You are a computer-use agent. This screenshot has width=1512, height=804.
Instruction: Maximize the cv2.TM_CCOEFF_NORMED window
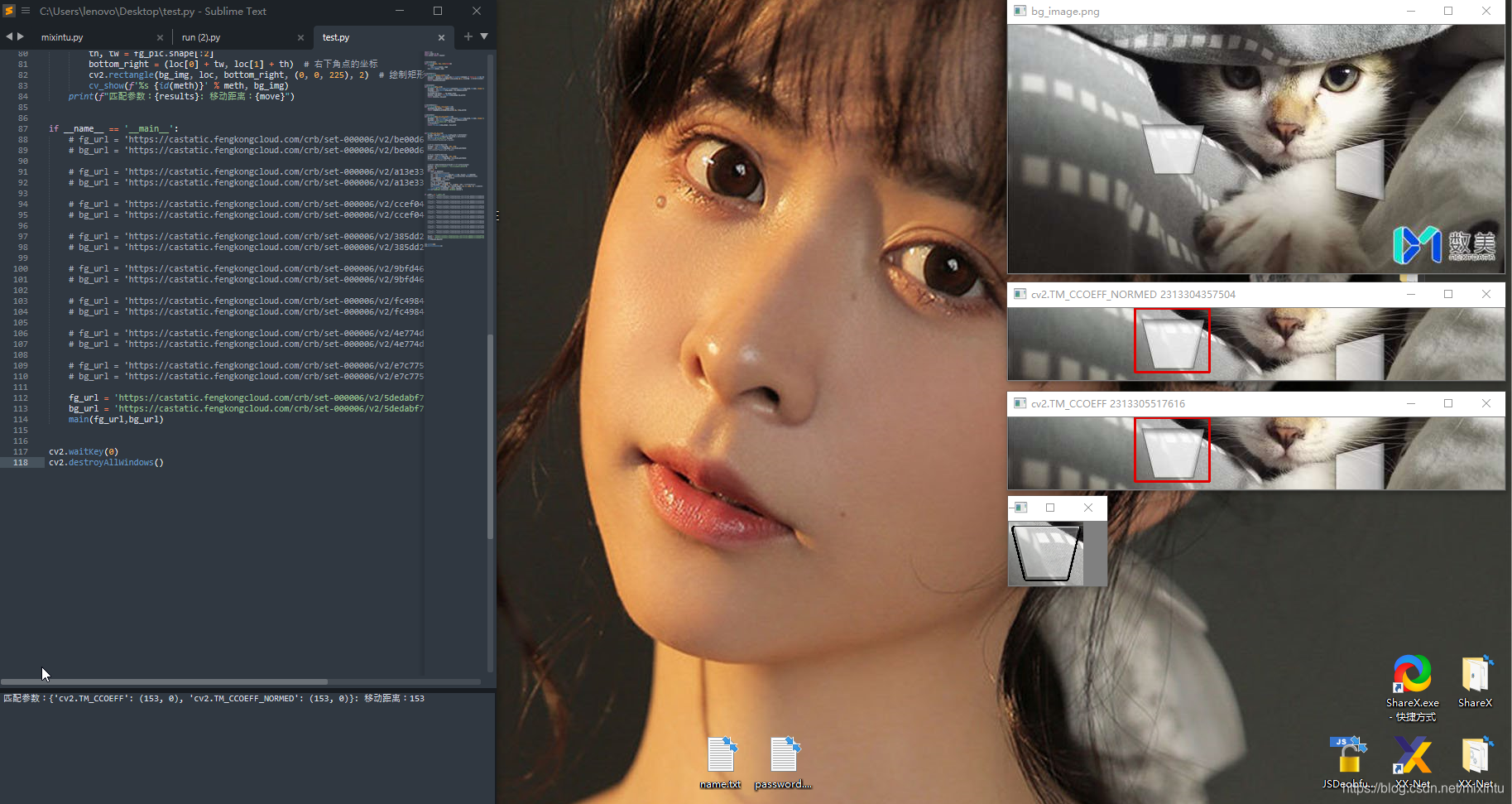click(1448, 294)
